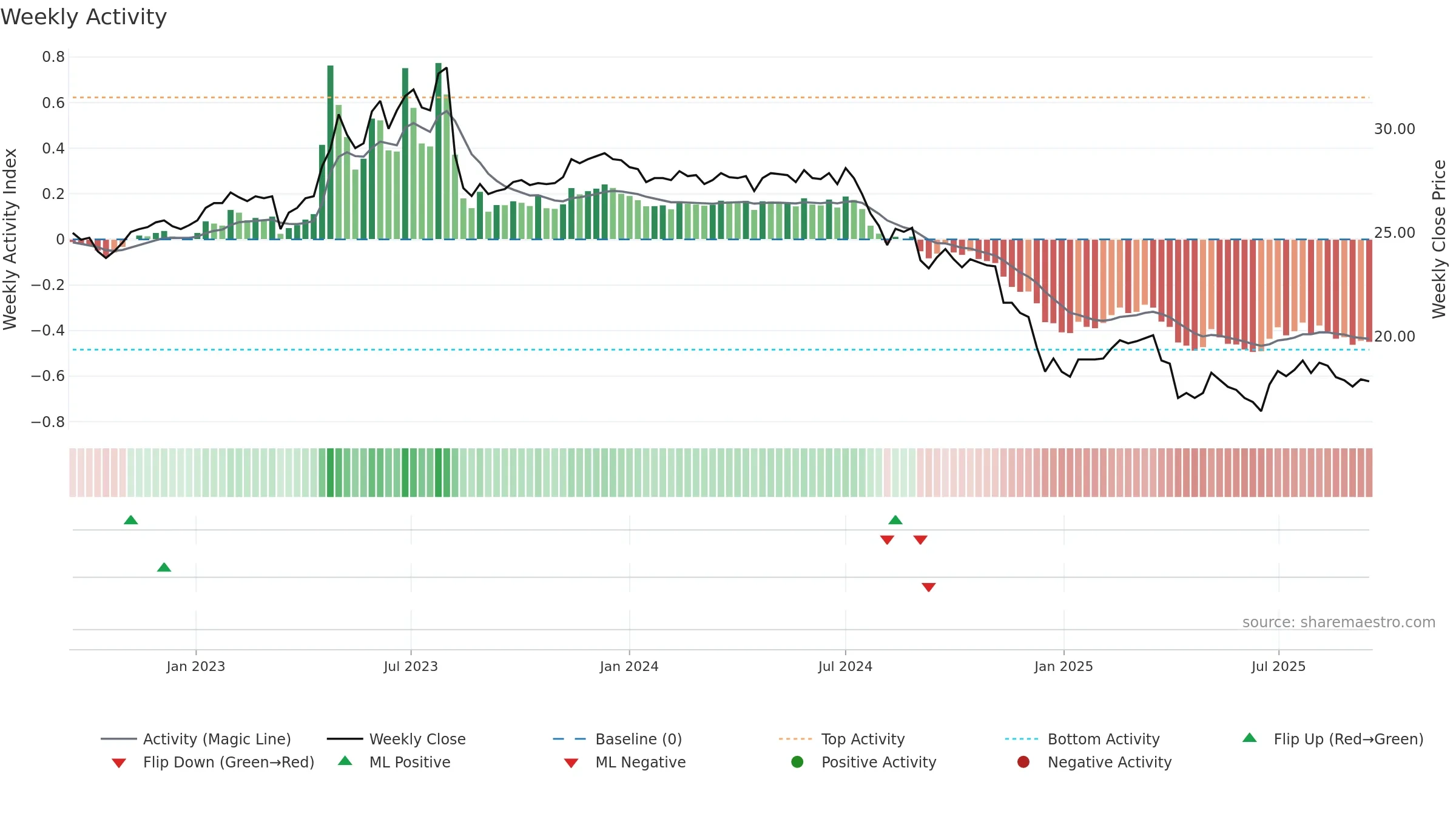
Task: Click the Jan 2024 x-axis label
Action: click(629, 667)
